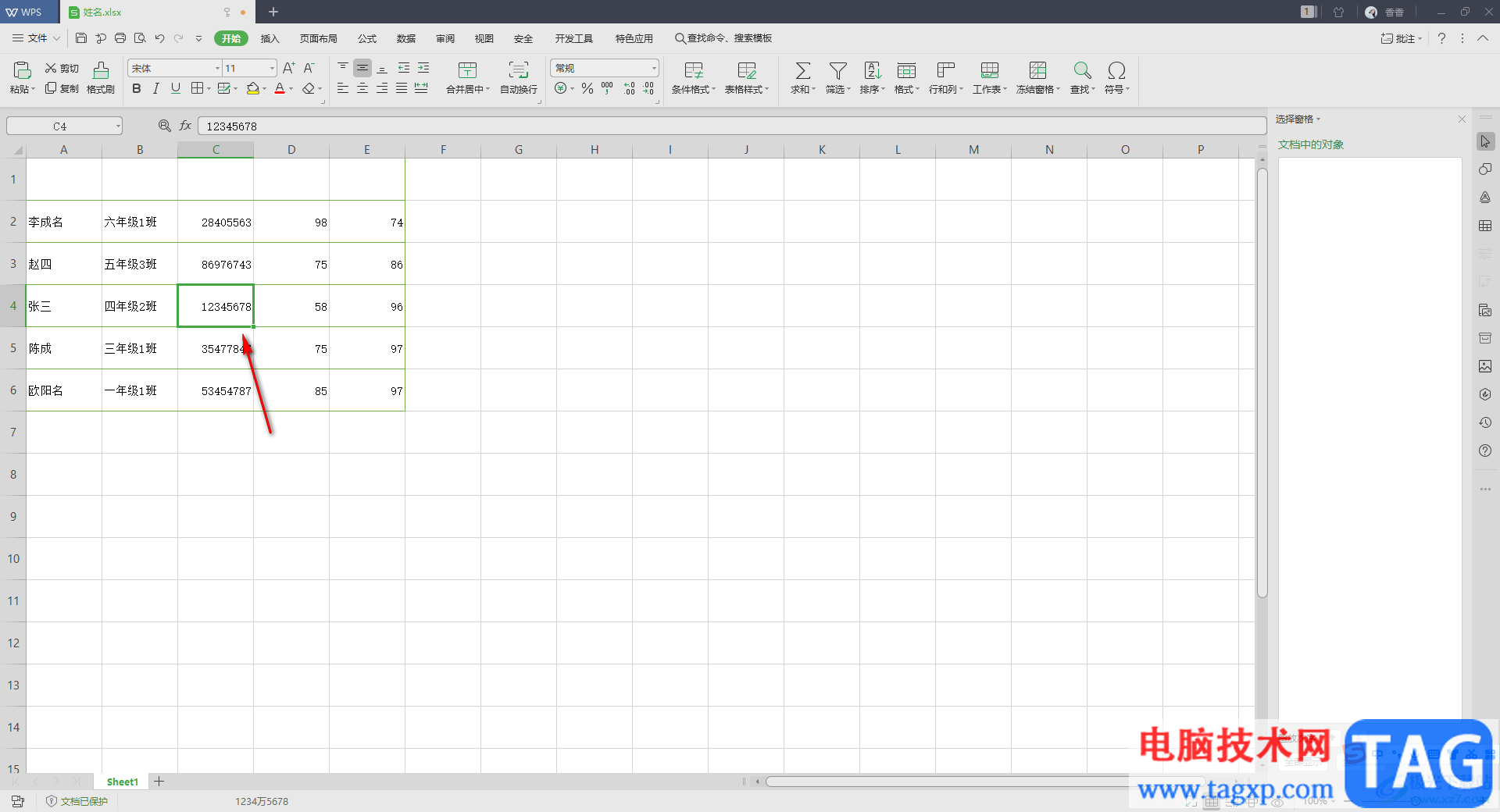Click the fill color bucket swatch
The image size is (1500, 812).
click(x=252, y=89)
